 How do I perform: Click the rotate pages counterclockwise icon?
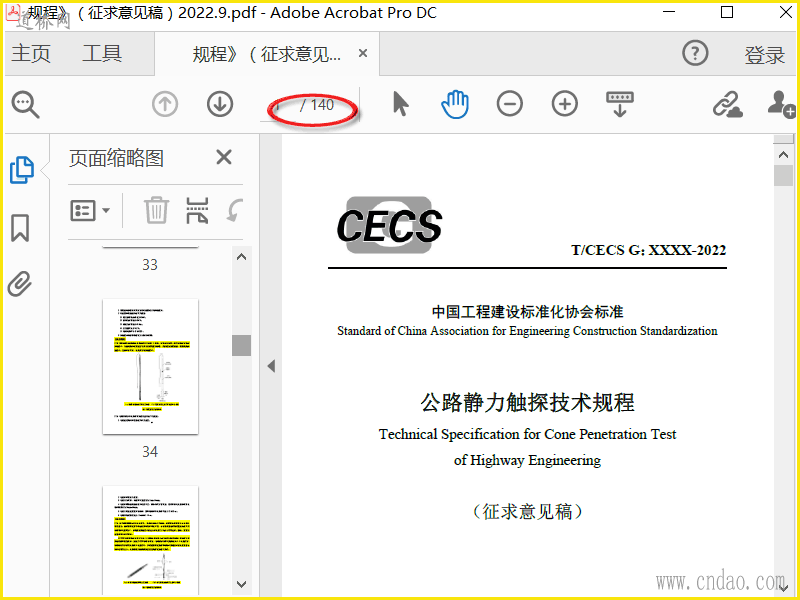click(235, 210)
